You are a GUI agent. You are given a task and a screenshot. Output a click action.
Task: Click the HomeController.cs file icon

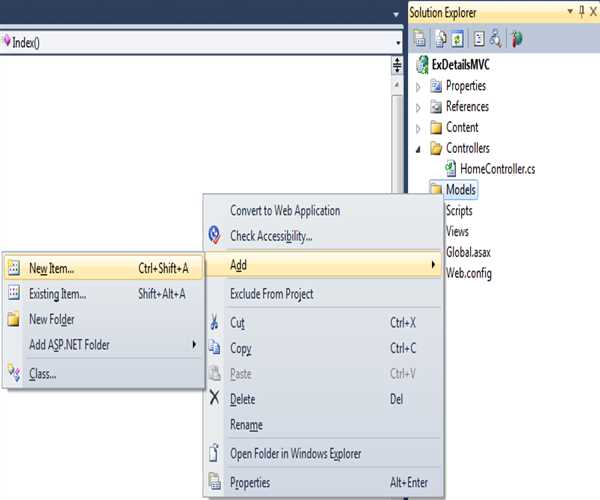[450, 169]
